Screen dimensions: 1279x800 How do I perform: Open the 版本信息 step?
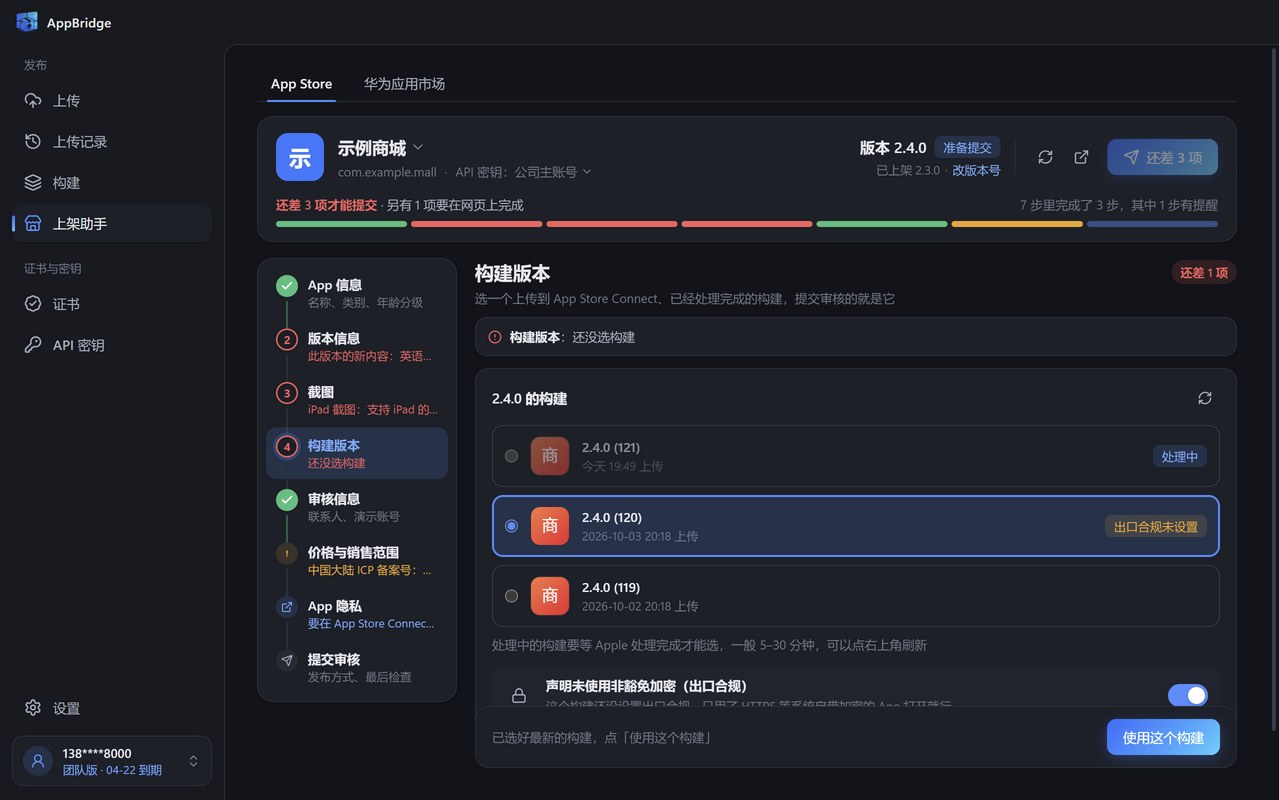coord(357,347)
